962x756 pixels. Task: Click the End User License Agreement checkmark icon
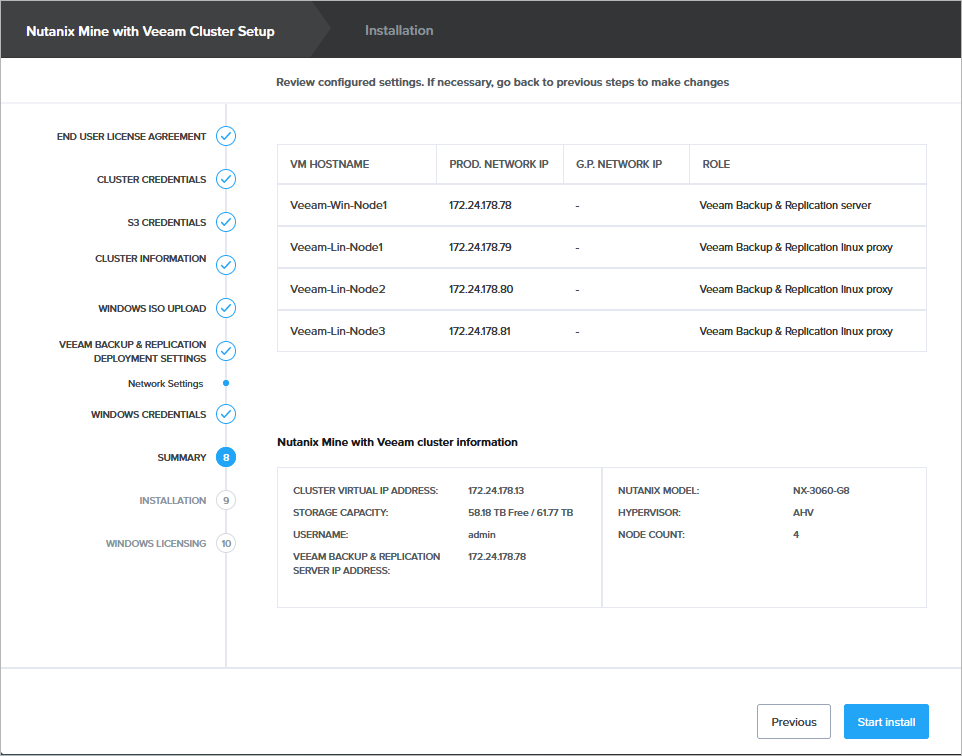226,136
